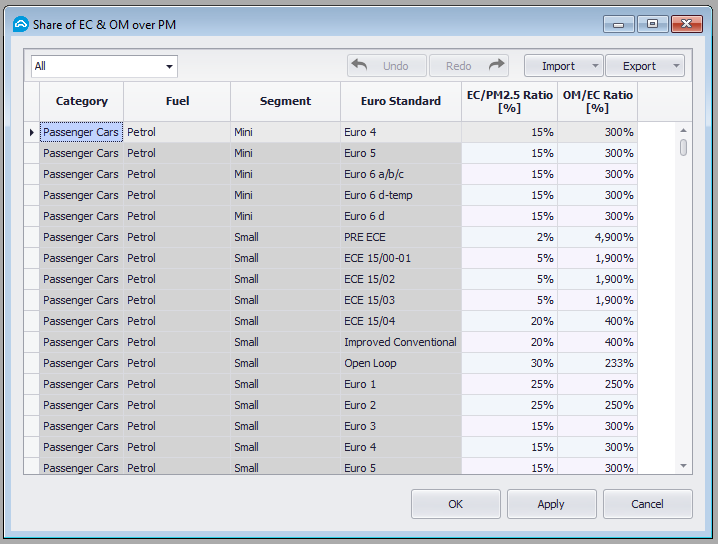The width and height of the screenshot is (718, 544).
Task: Click the Euro 6 d cell
Action: click(x=401, y=216)
